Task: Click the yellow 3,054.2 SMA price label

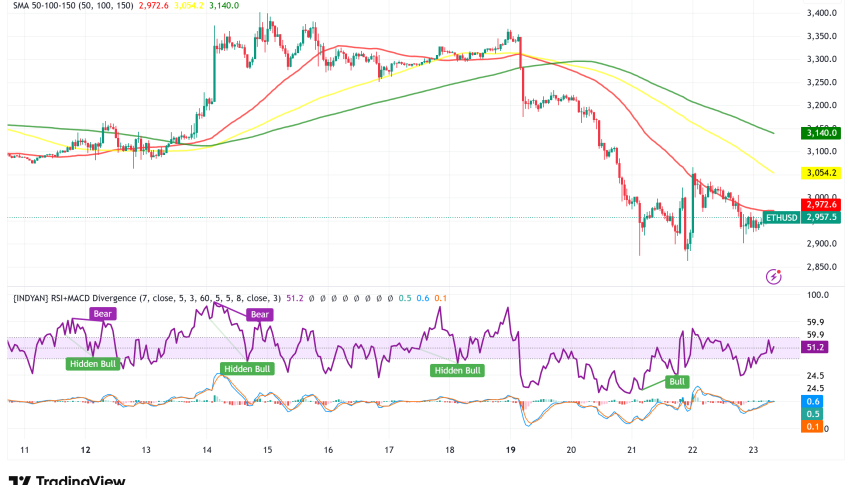Action: [820, 172]
